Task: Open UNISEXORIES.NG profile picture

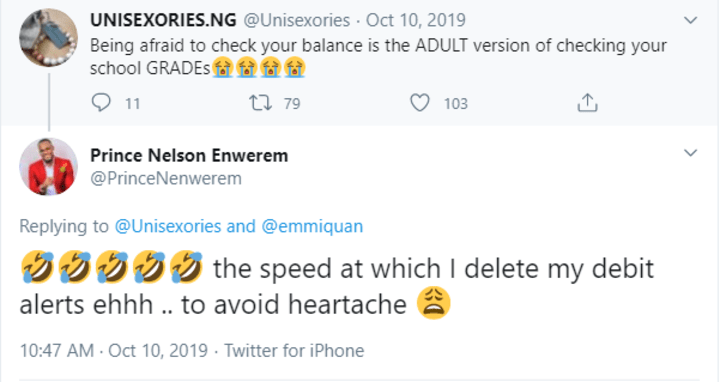Action: [x=48, y=38]
